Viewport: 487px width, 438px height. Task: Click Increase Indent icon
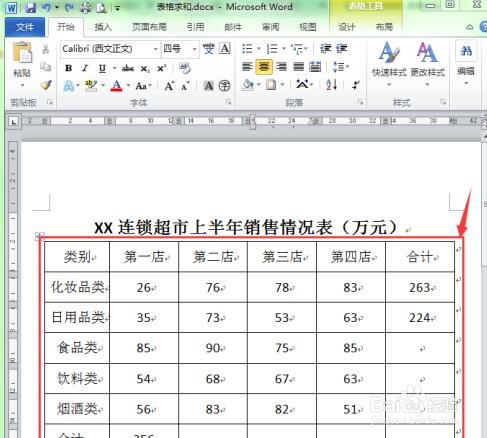click(342, 49)
